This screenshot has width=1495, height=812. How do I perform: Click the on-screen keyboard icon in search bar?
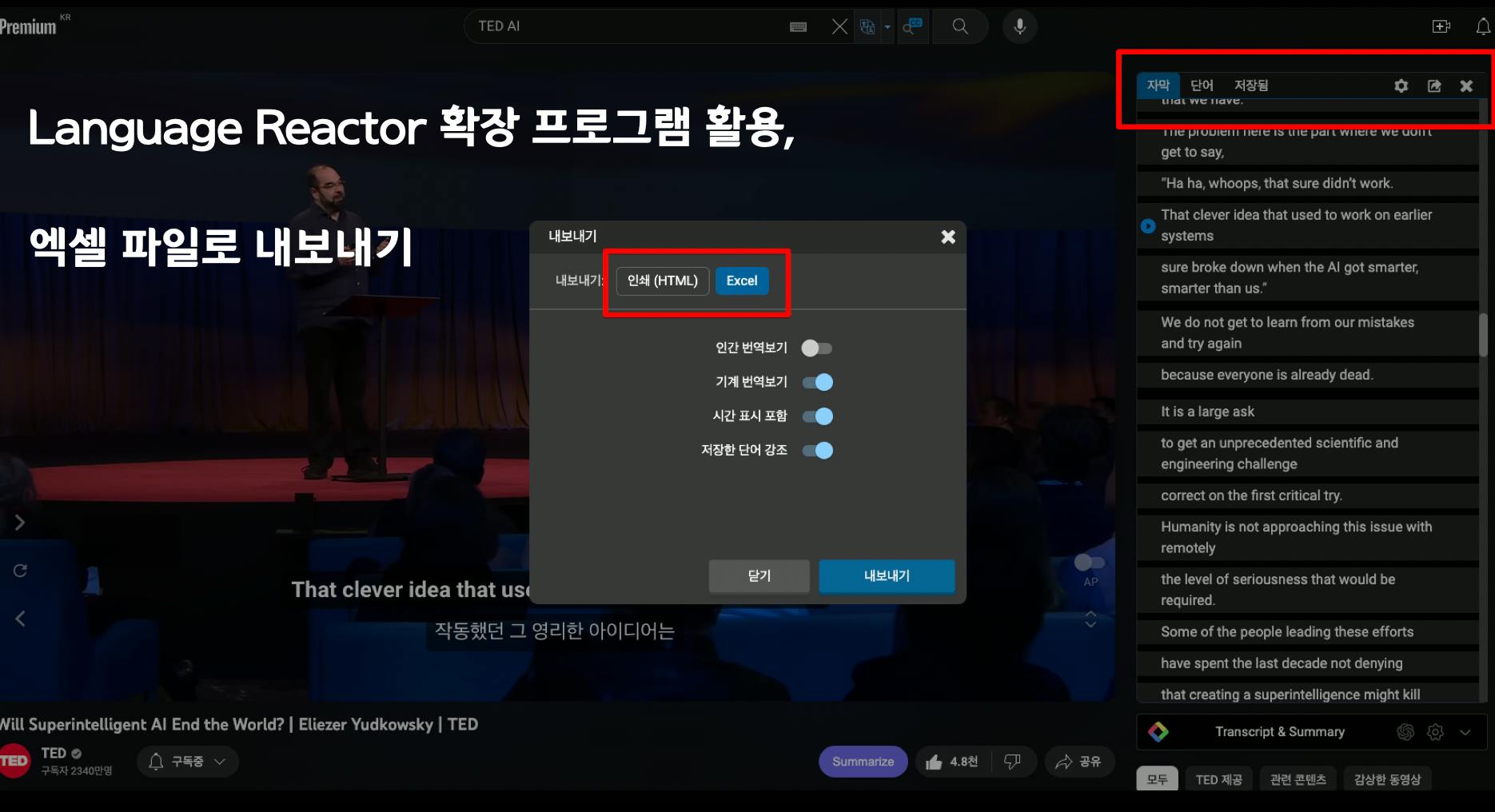(798, 26)
